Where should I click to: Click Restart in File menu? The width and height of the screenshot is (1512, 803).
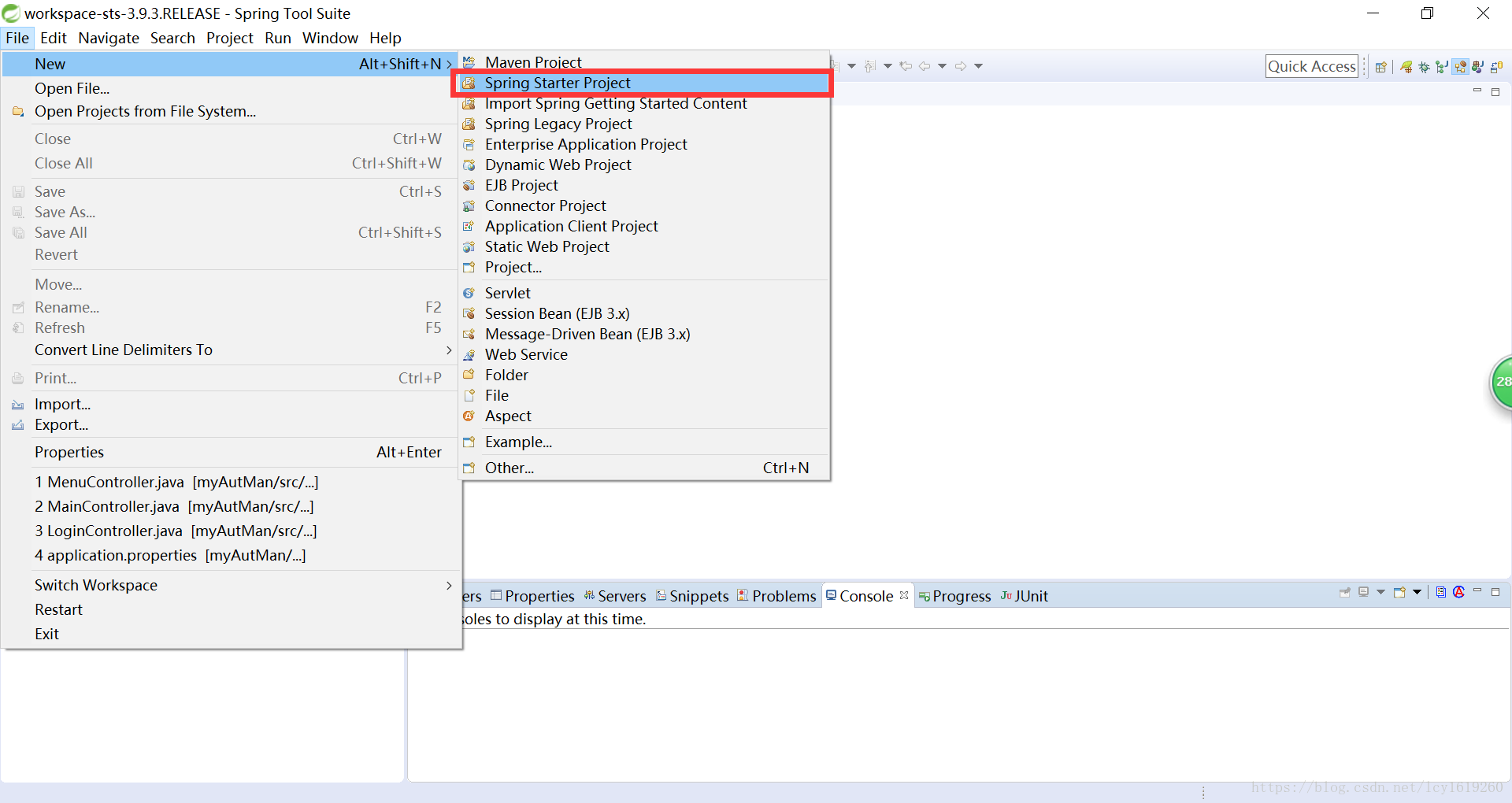232,609
